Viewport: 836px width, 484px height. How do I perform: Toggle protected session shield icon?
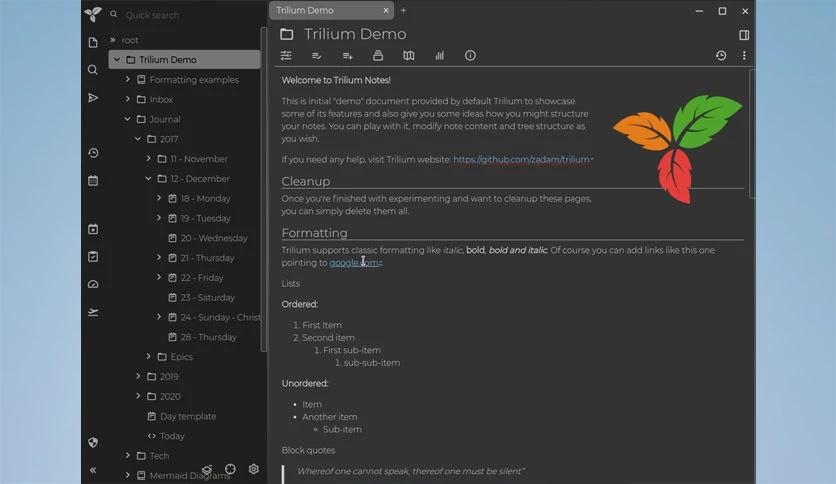(93, 442)
